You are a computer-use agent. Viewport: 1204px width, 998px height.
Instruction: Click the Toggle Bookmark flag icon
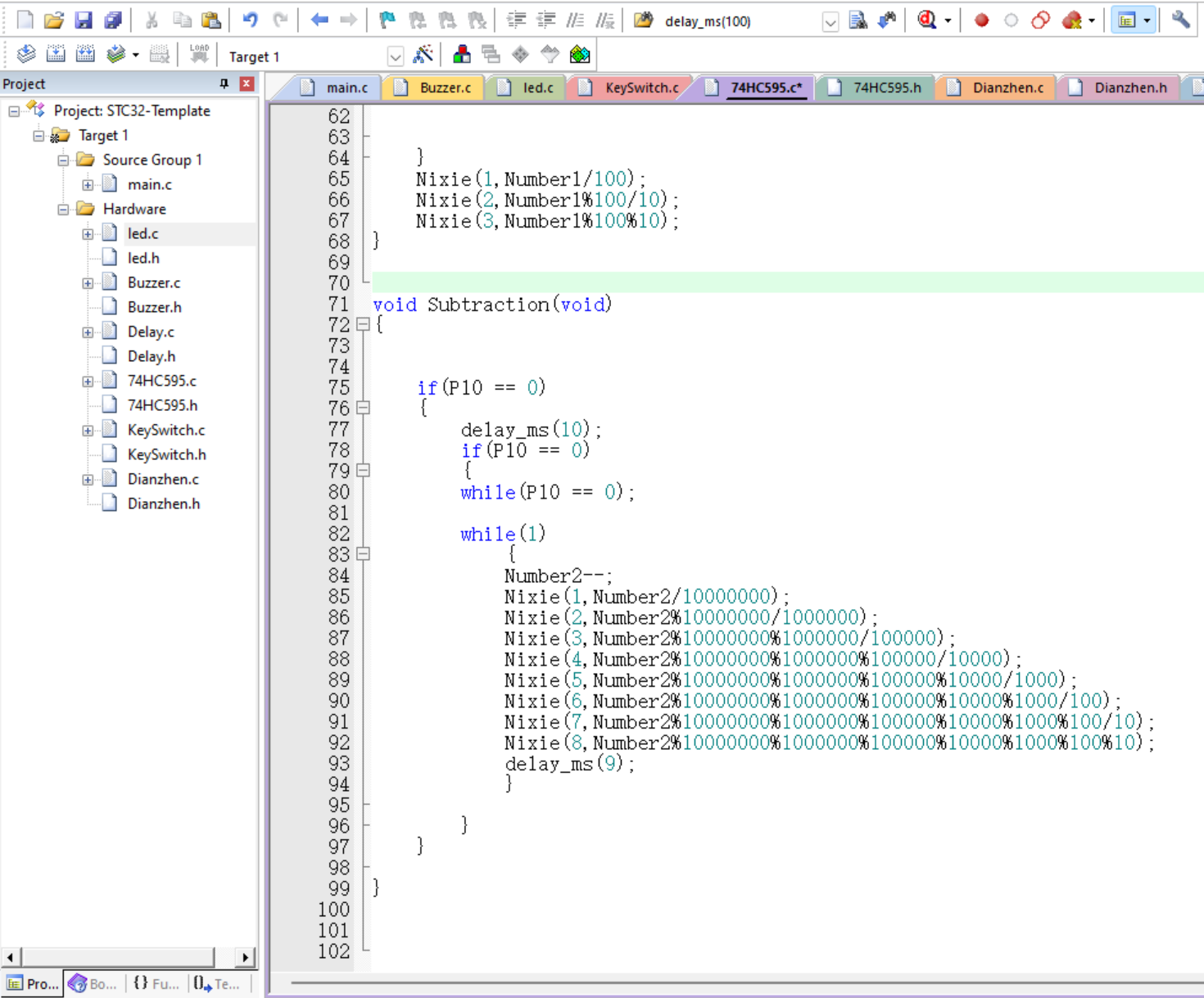[387, 20]
